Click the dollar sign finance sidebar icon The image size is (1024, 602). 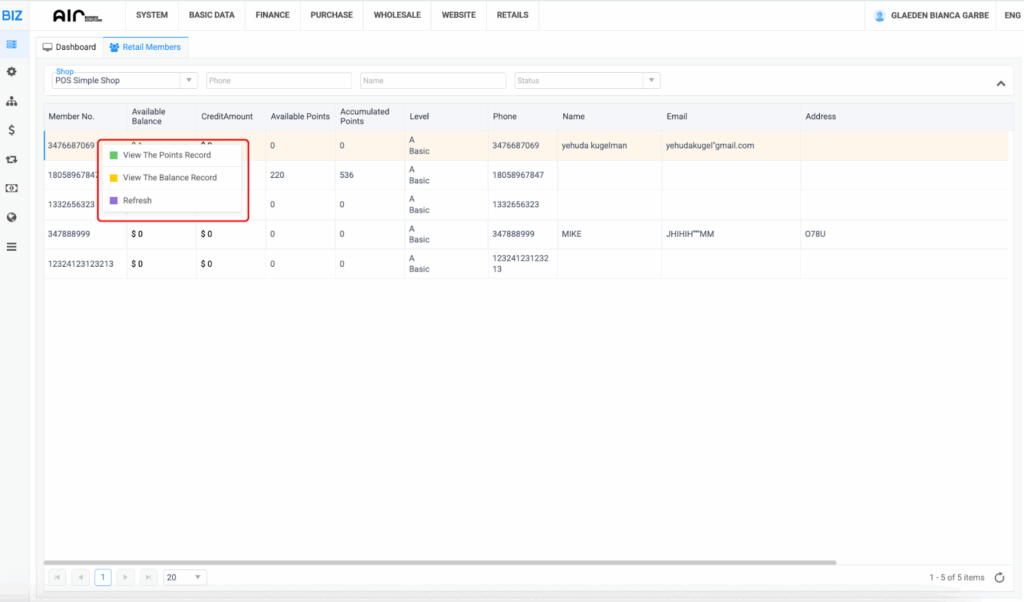coord(11,130)
